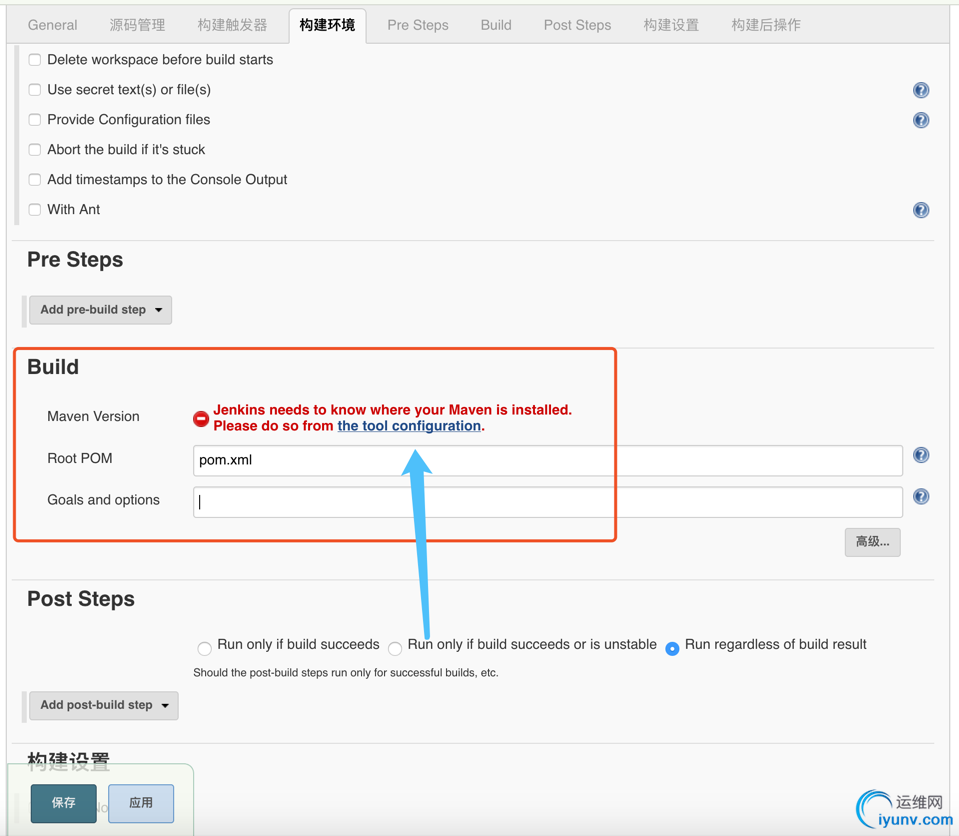
Task: Enable Abort the build if it's stuck
Action: click(35, 150)
